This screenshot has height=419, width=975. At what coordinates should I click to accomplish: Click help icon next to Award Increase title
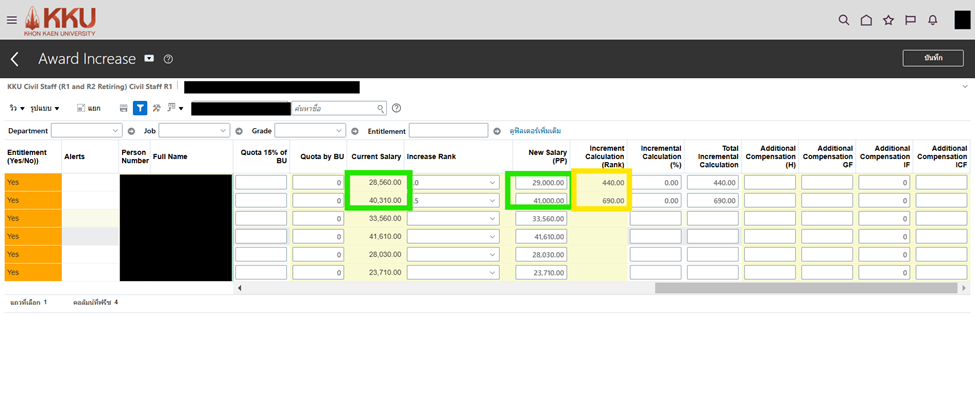pyautogui.click(x=168, y=59)
